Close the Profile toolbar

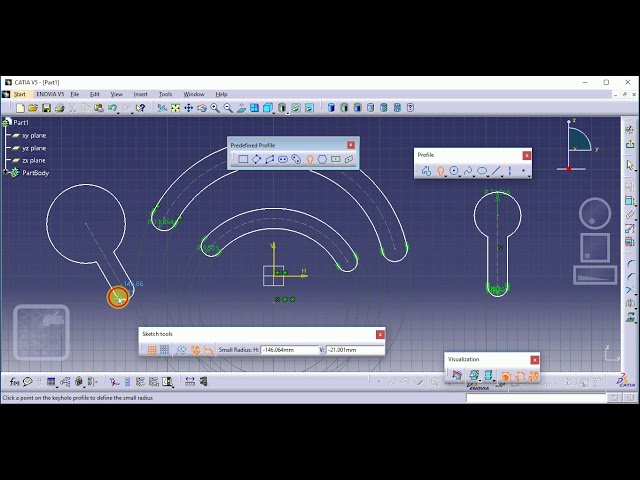click(x=527, y=155)
